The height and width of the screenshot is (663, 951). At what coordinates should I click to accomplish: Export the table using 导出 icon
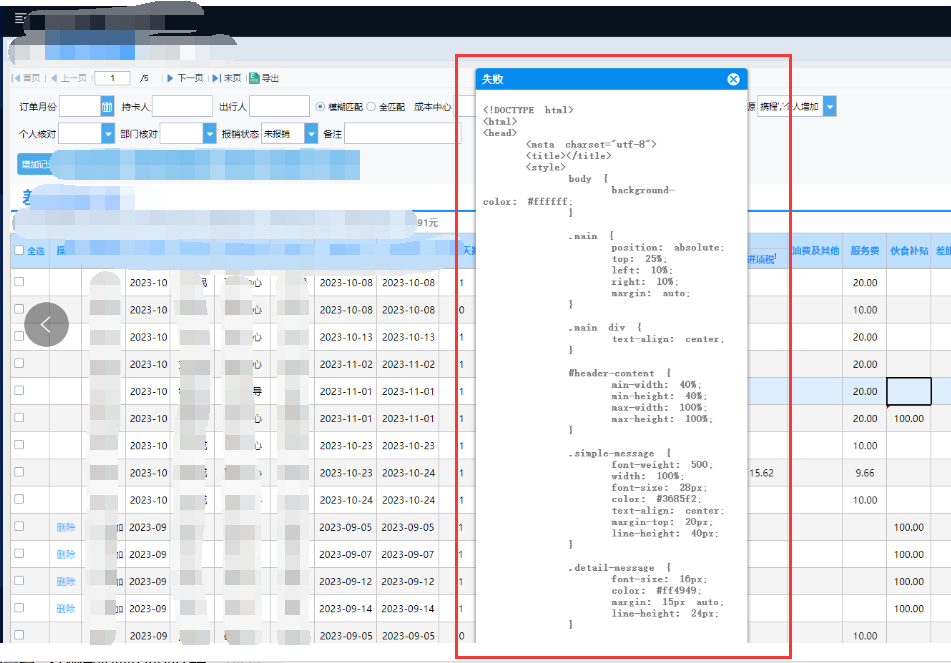264,78
